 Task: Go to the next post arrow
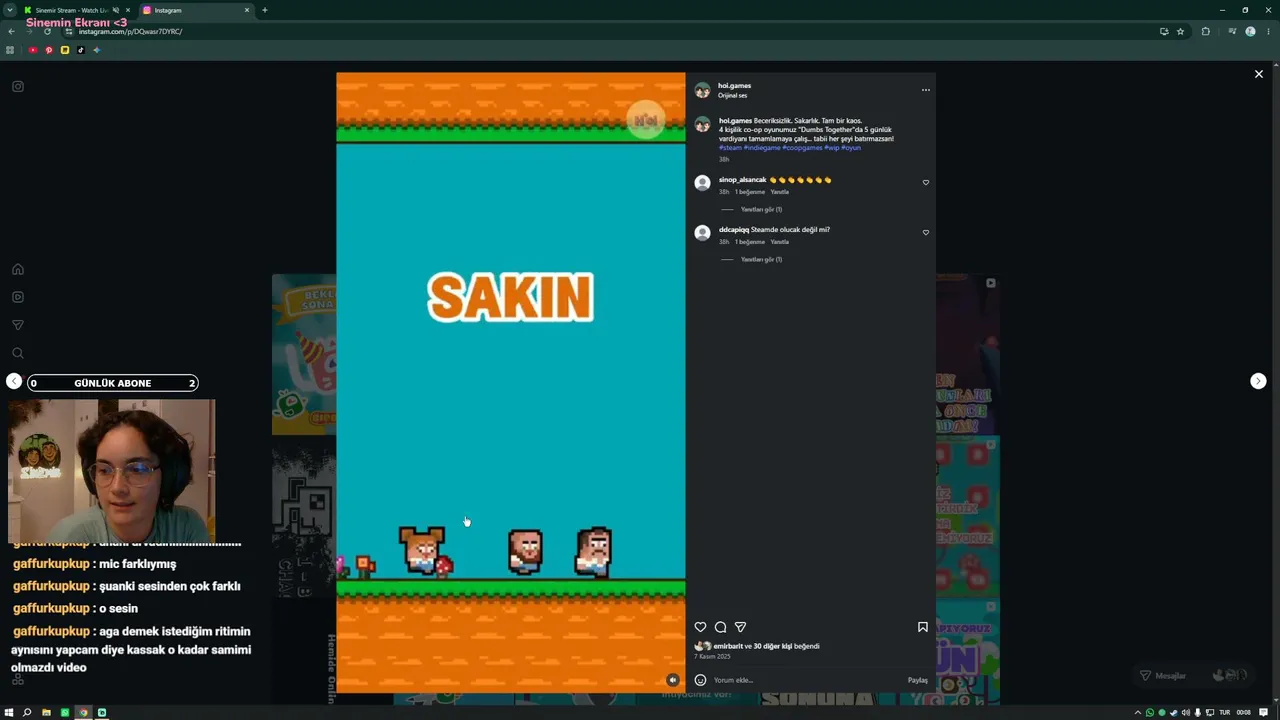[x=1258, y=381]
